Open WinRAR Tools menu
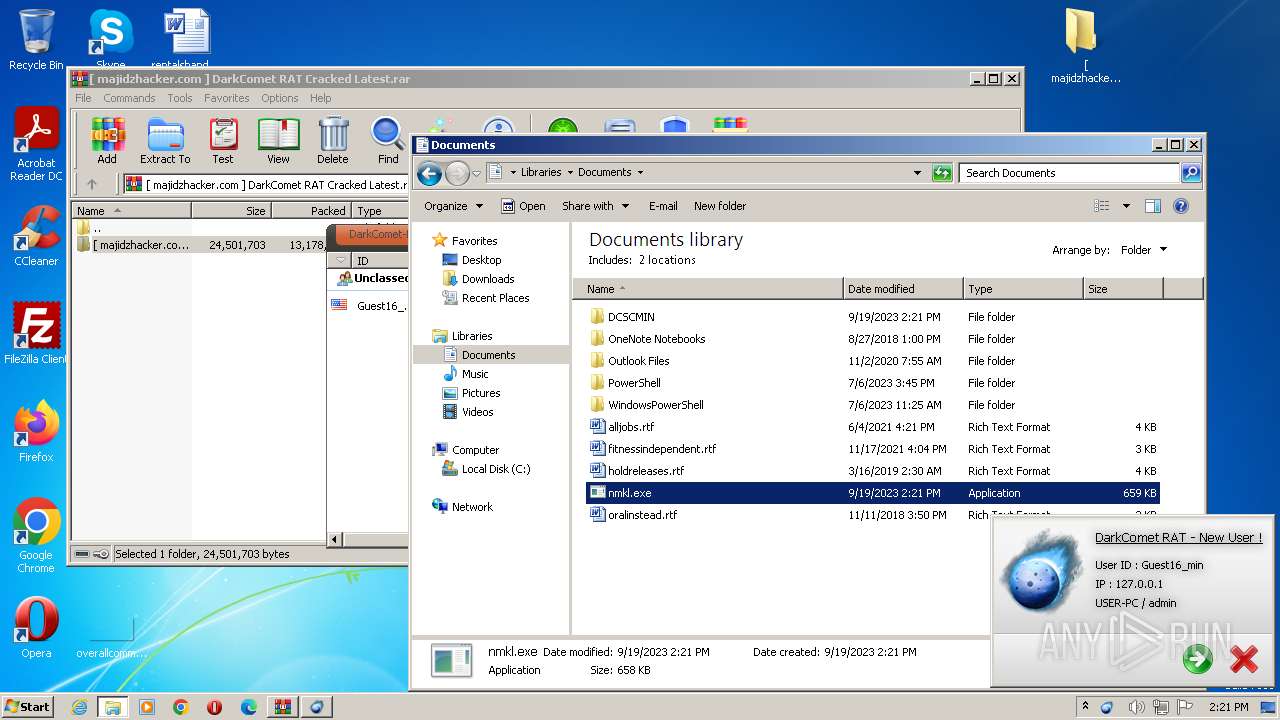This screenshot has width=1280, height=720. tap(180, 98)
